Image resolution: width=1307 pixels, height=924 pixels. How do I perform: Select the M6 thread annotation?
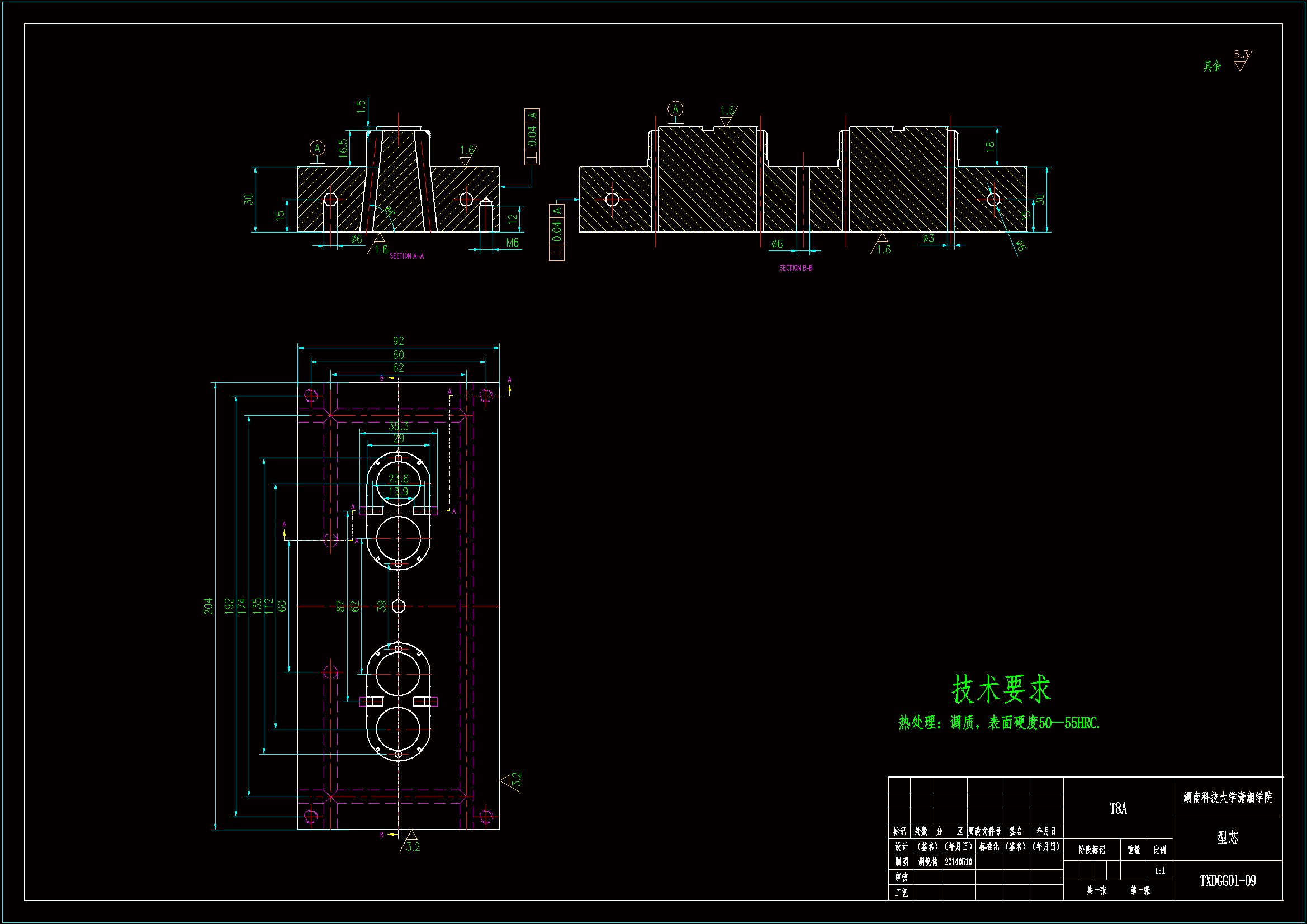(512, 243)
